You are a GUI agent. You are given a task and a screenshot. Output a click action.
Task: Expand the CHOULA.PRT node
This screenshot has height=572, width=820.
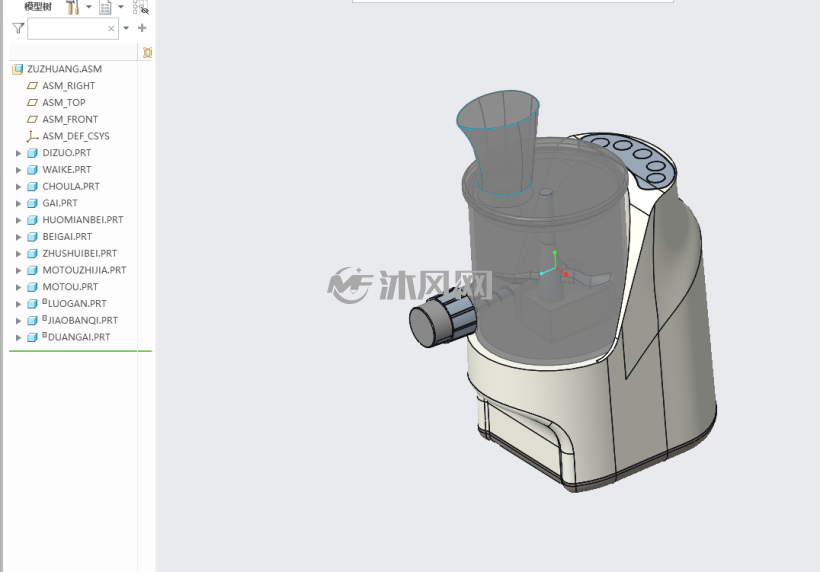18,187
